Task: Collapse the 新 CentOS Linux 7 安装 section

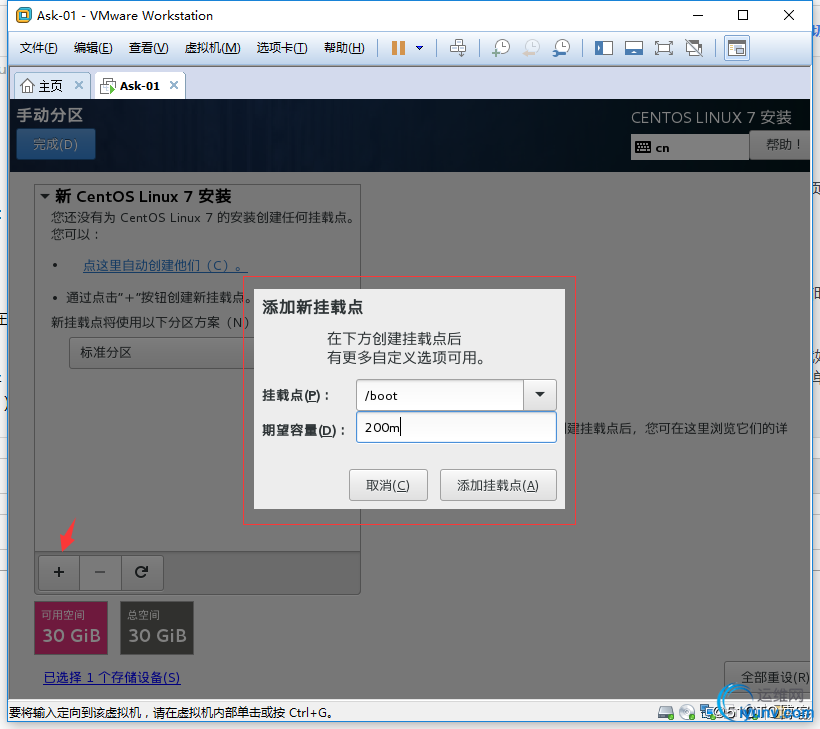Action: tap(45, 197)
